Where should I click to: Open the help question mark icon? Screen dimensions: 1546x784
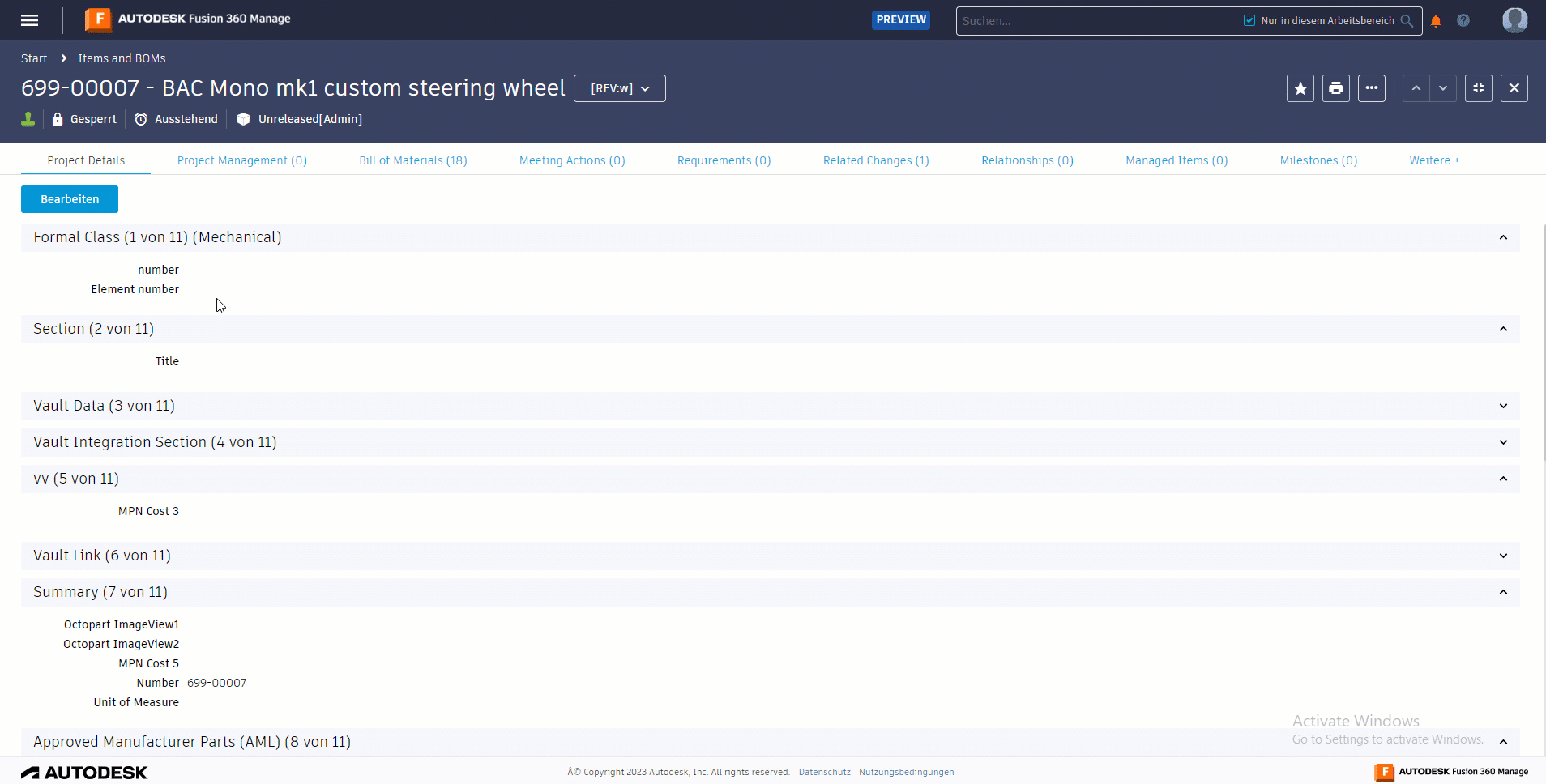(1463, 21)
